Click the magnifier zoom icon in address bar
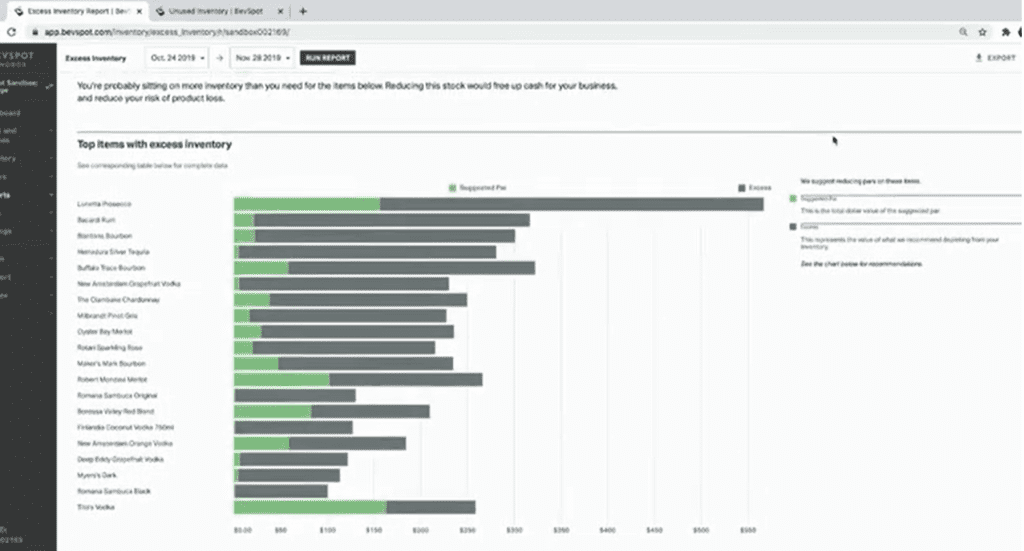 pyautogui.click(x=963, y=32)
